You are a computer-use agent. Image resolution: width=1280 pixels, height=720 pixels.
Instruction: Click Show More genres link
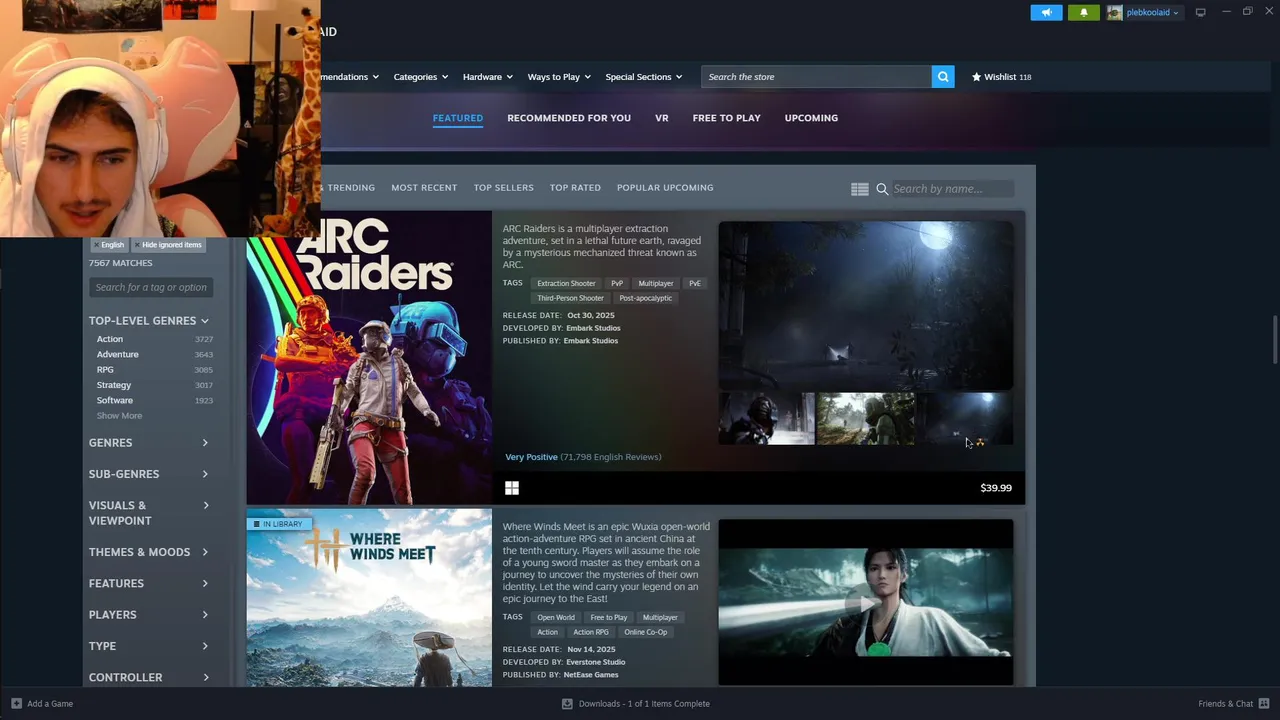pyautogui.click(x=119, y=416)
